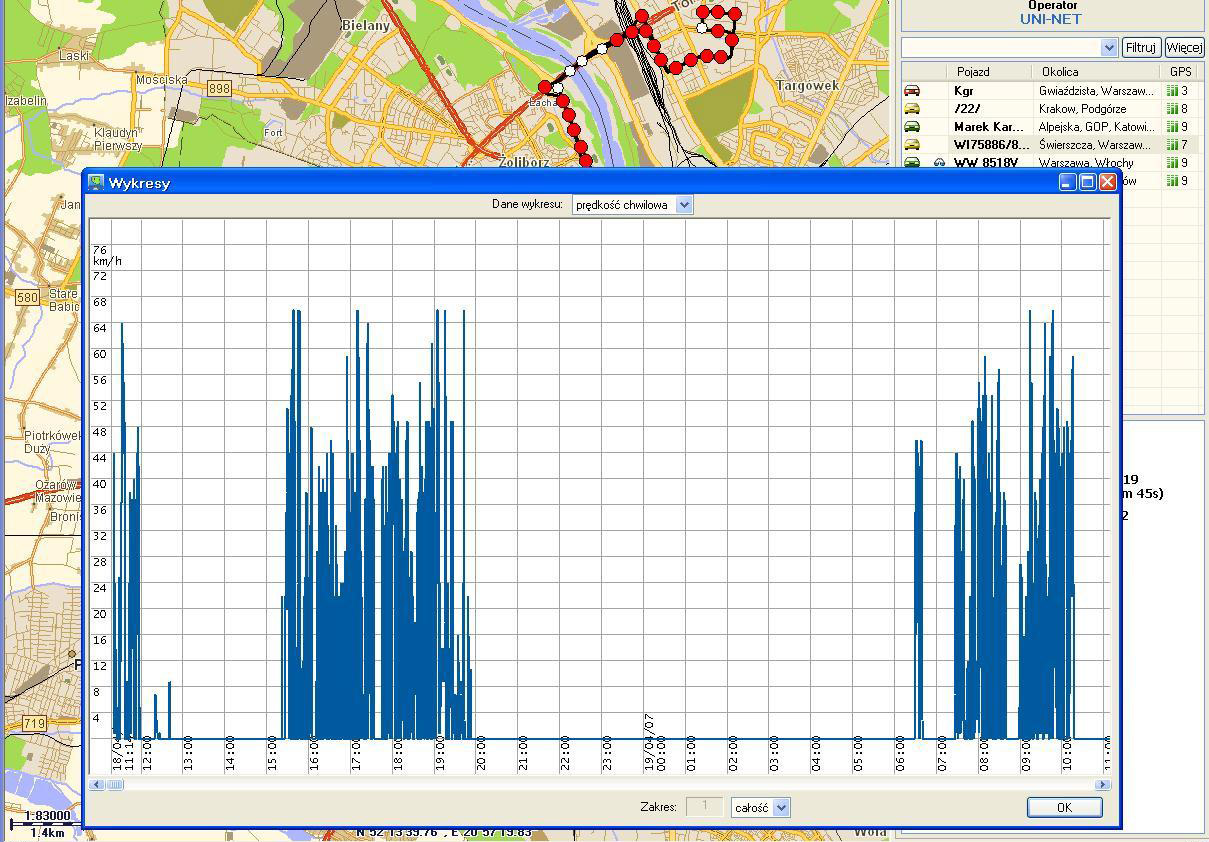This screenshot has width=1209, height=842.
Task: Click the chart scrollbar right arrow
Action: coord(1102,785)
